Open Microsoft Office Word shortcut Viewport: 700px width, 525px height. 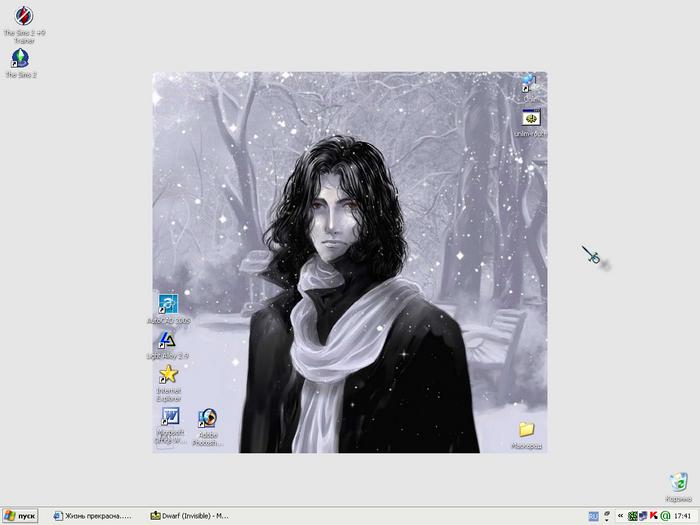click(169, 417)
